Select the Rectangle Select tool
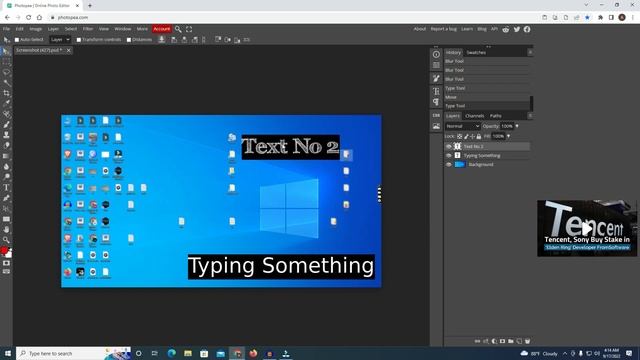640x360 pixels. click(6, 62)
